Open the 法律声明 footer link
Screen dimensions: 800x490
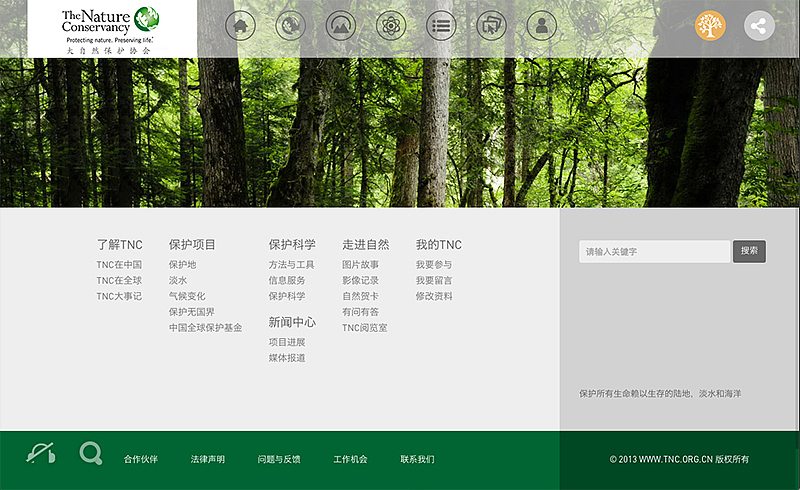click(208, 459)
